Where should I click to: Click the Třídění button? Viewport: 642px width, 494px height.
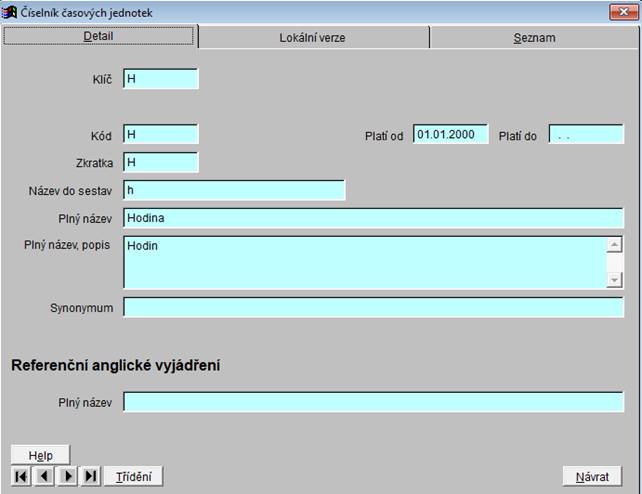tap(133, 477)
